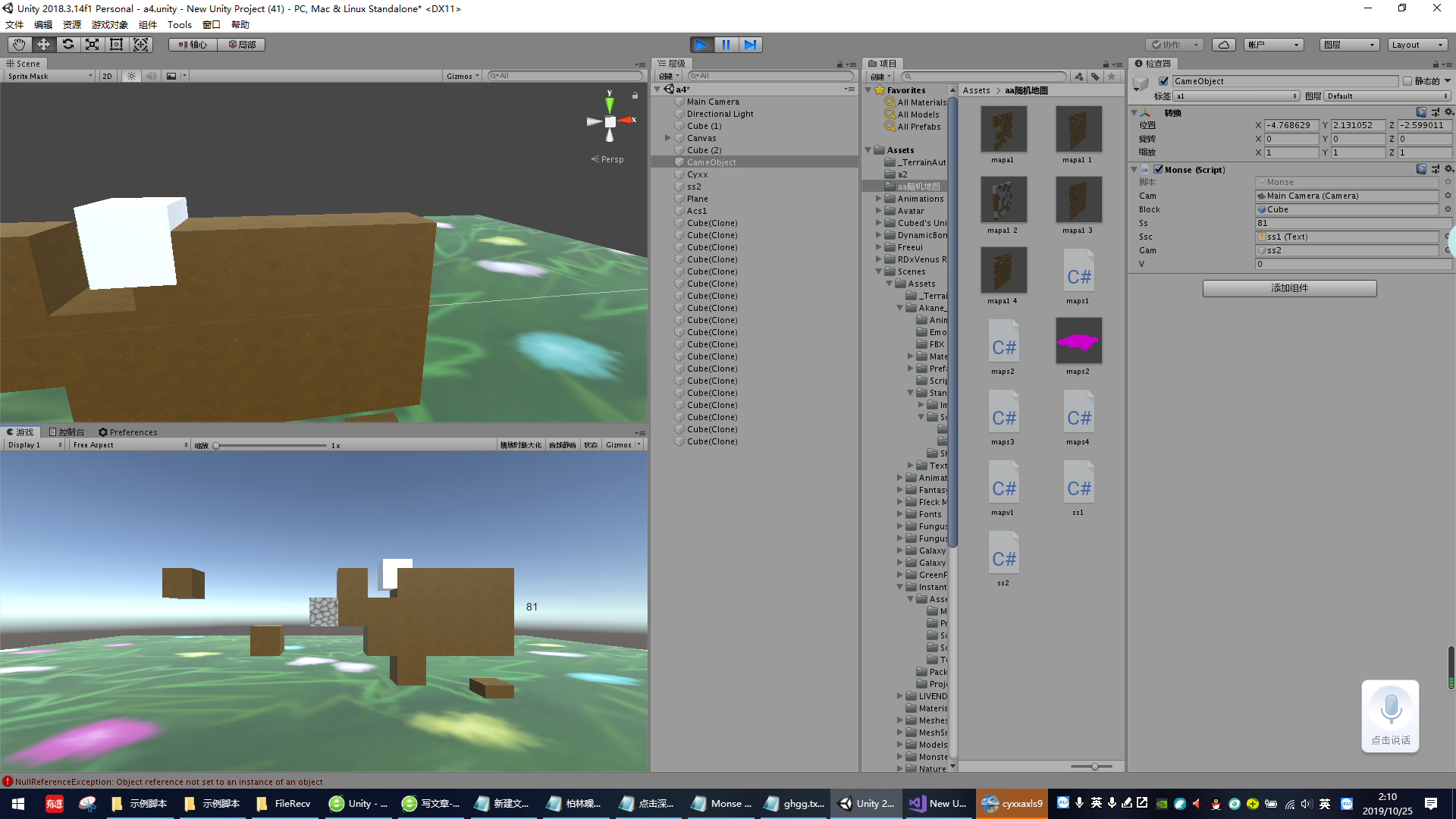Select the maps2 magenta material thumbnail

[x=1078, y=341]
